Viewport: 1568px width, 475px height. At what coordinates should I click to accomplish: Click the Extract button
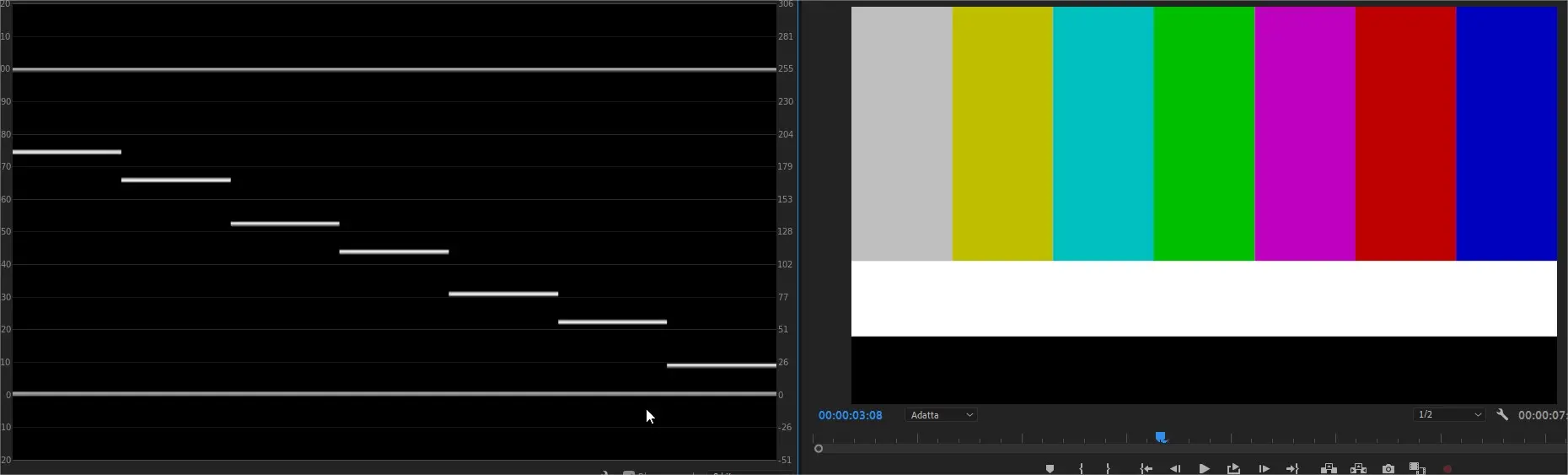pos(1358,469)
